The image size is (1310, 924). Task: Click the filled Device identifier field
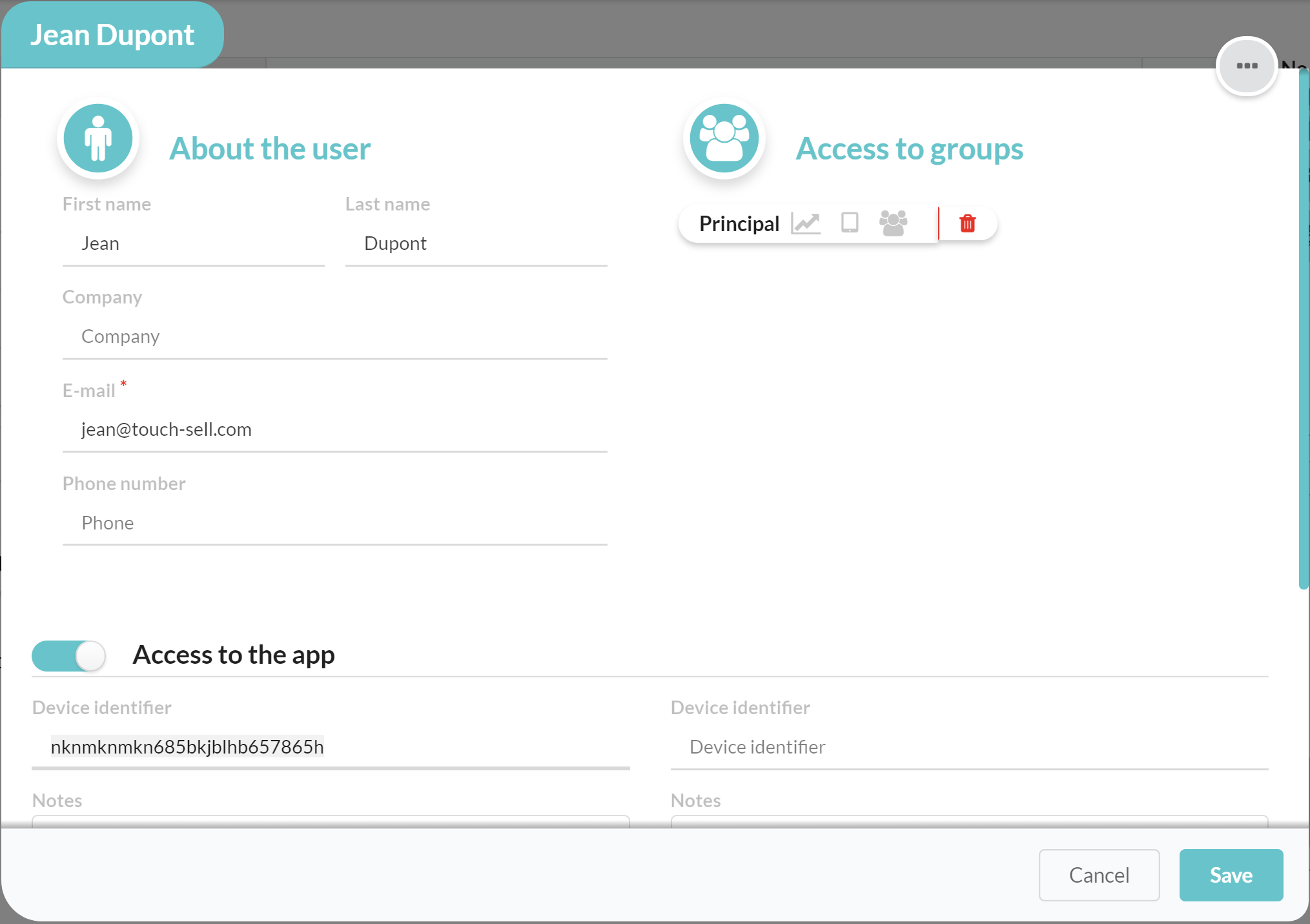[x=331, y=748]
